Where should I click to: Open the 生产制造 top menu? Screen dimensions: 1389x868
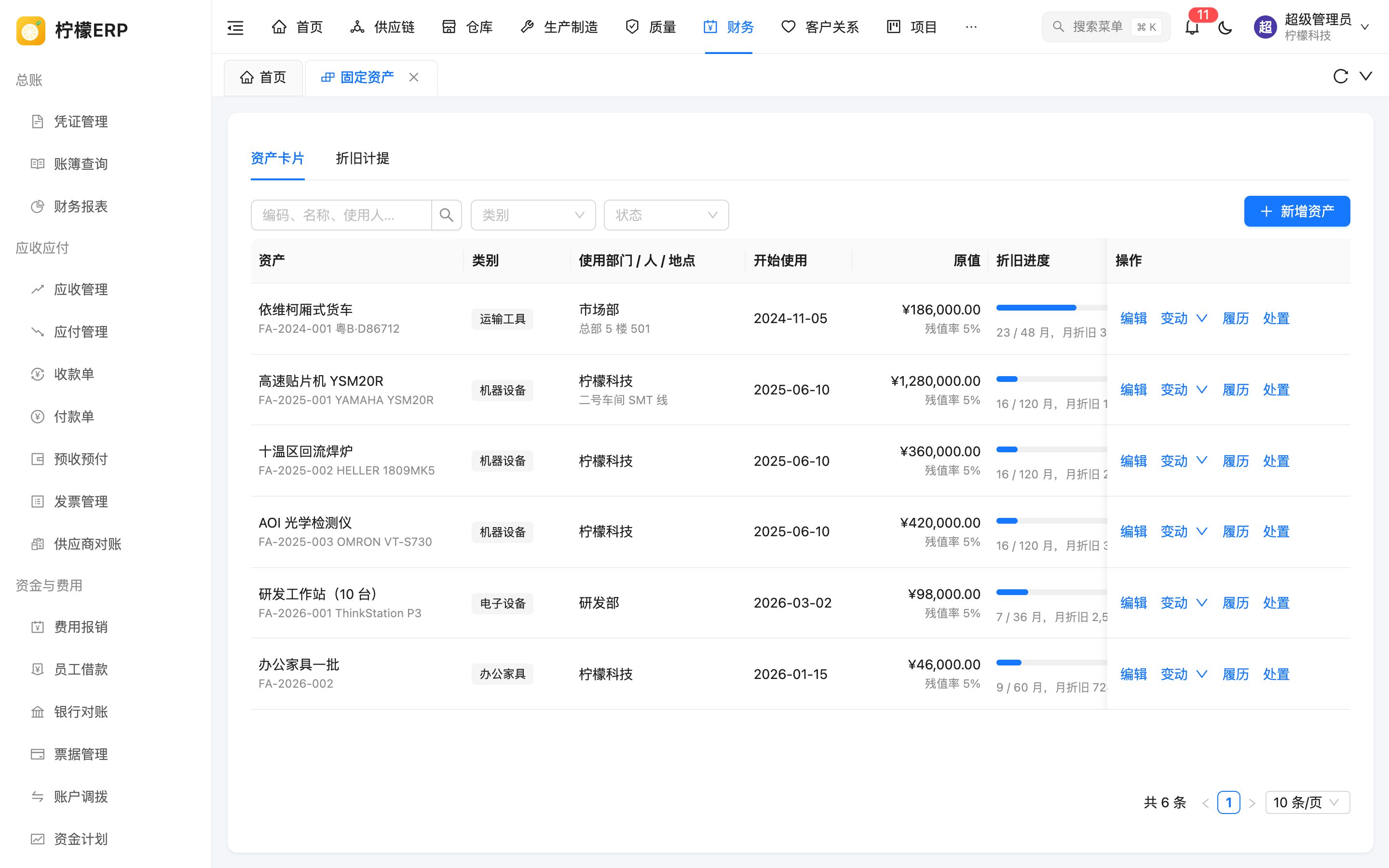click(559, 27)
